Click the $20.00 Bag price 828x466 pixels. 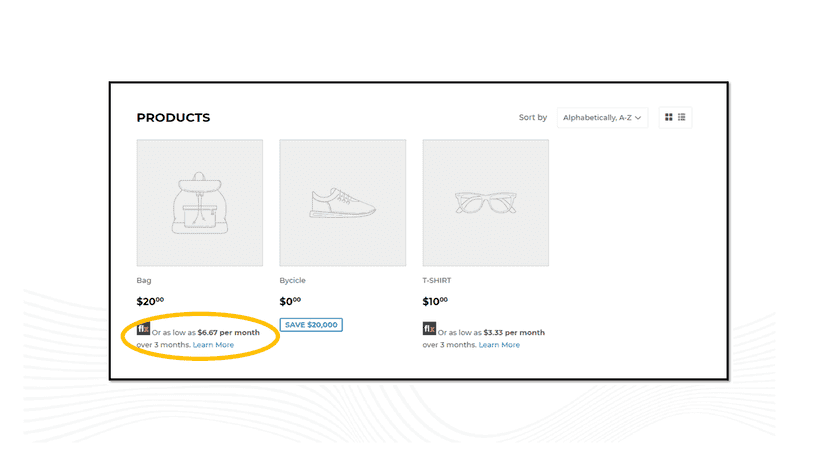coord(150,301)
